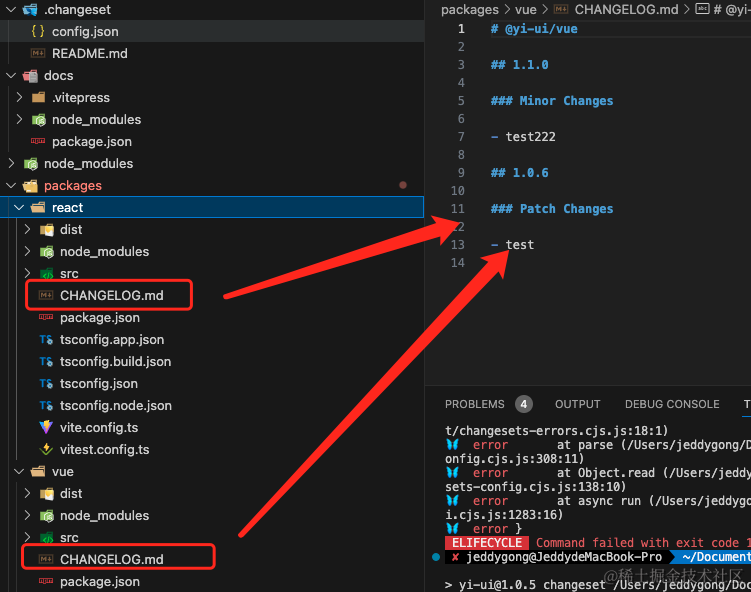The image size is (751, 592).
Task: Open the PROBLEMS panel tab
Action: point(475,404)
